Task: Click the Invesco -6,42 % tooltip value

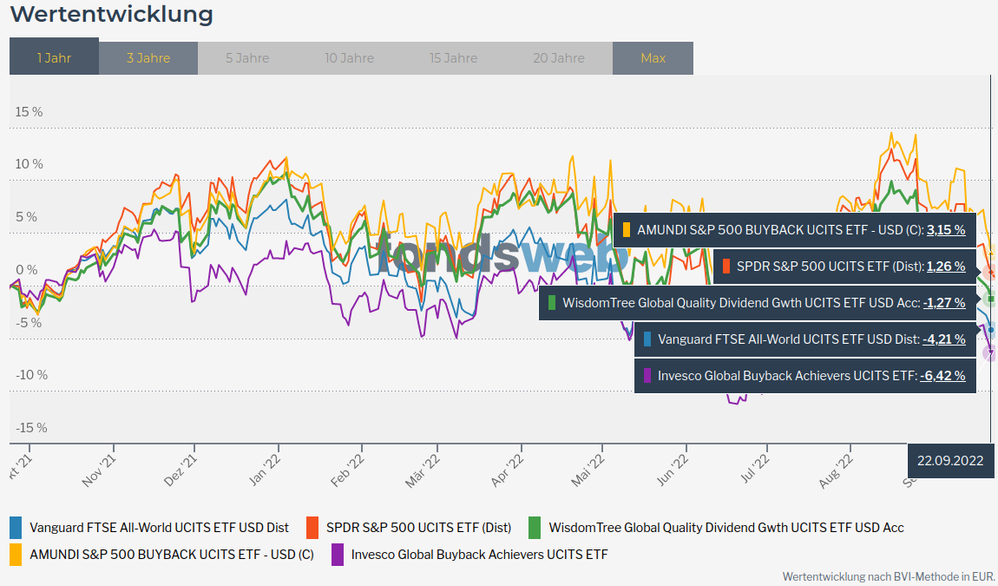Action: click(x=943, y=376)
